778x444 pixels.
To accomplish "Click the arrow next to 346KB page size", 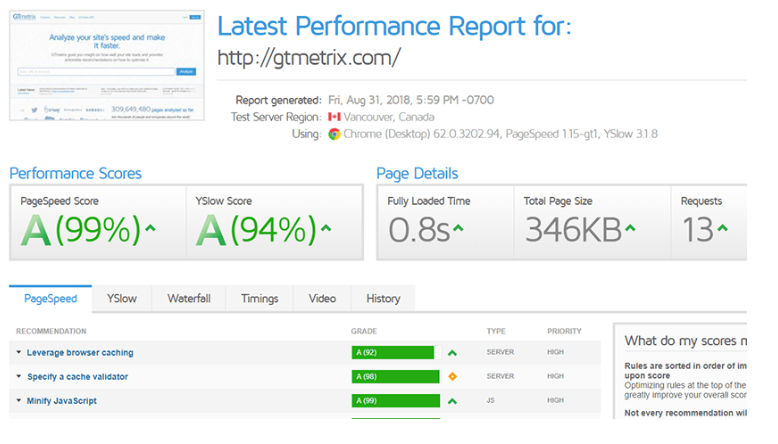I will click(630, 228).
